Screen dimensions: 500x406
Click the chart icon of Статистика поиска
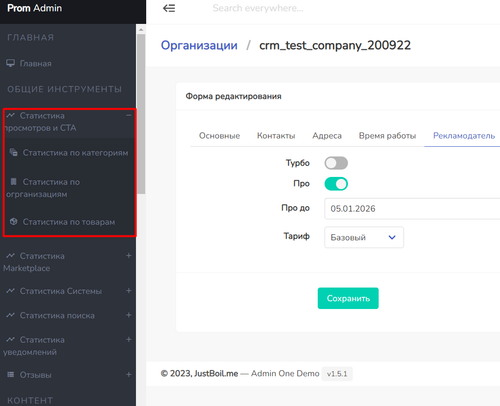click(11, 315)
